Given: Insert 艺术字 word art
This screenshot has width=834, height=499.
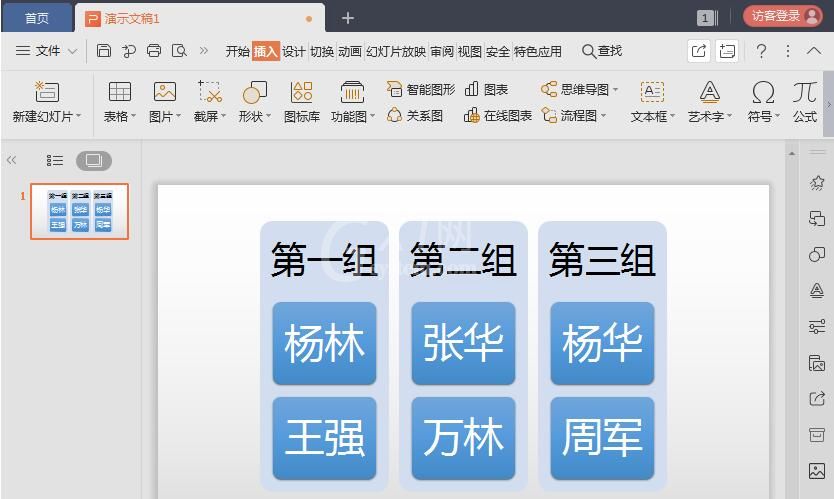Looking at the screenshot, I should tap(710, 92).
